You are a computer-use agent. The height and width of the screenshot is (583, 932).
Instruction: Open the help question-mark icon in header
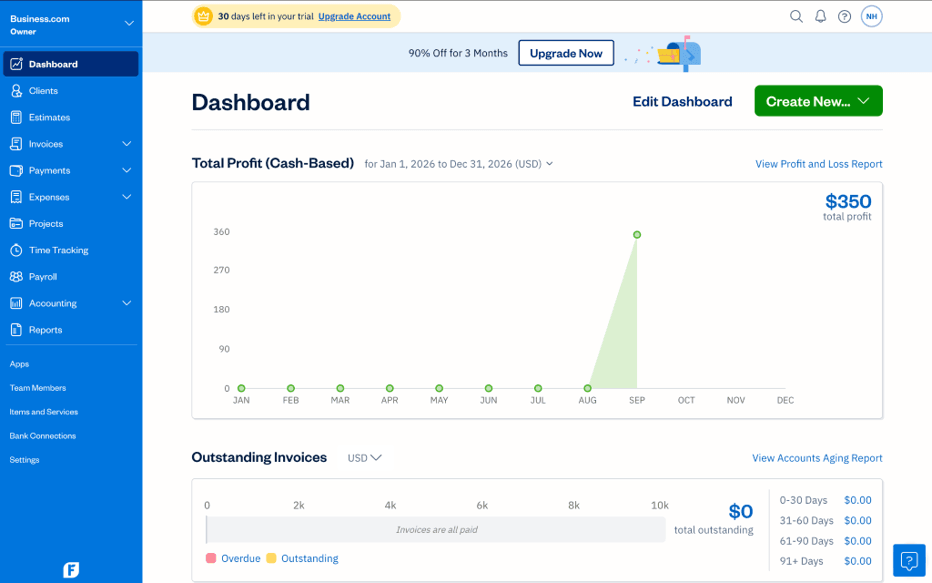coord(844,17)
